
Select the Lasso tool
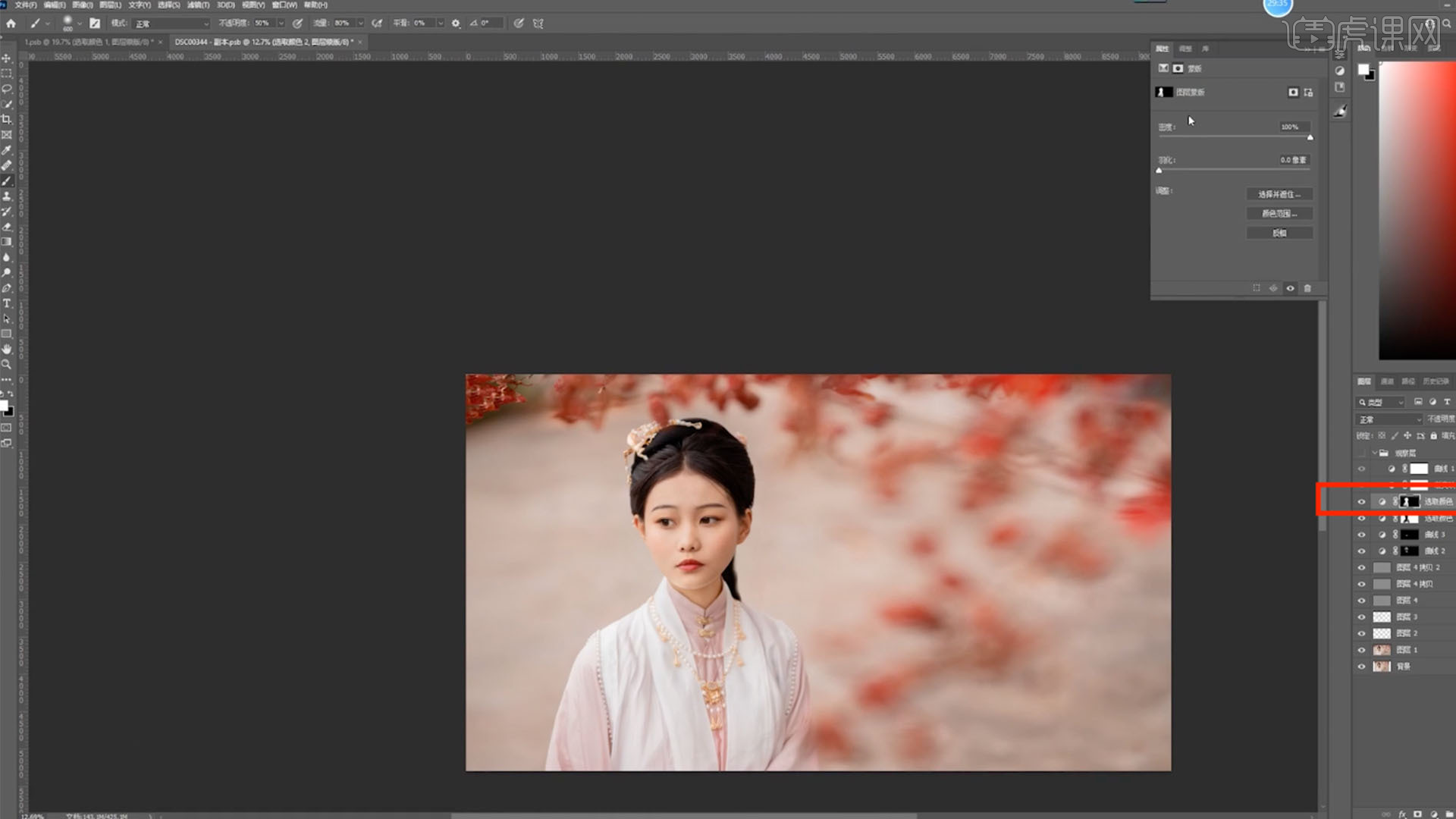coord(7,89)
